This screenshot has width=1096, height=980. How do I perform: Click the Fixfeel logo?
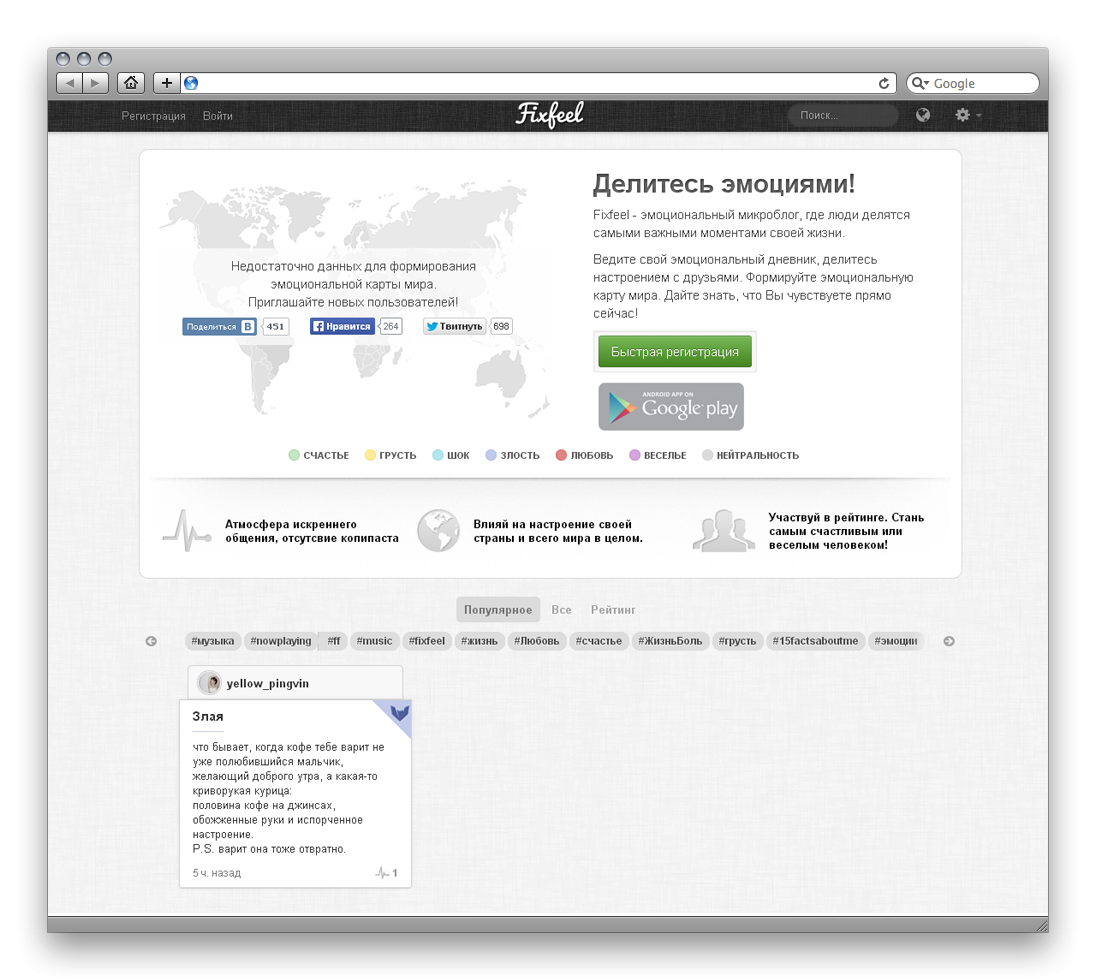click(x=549, y=115)
